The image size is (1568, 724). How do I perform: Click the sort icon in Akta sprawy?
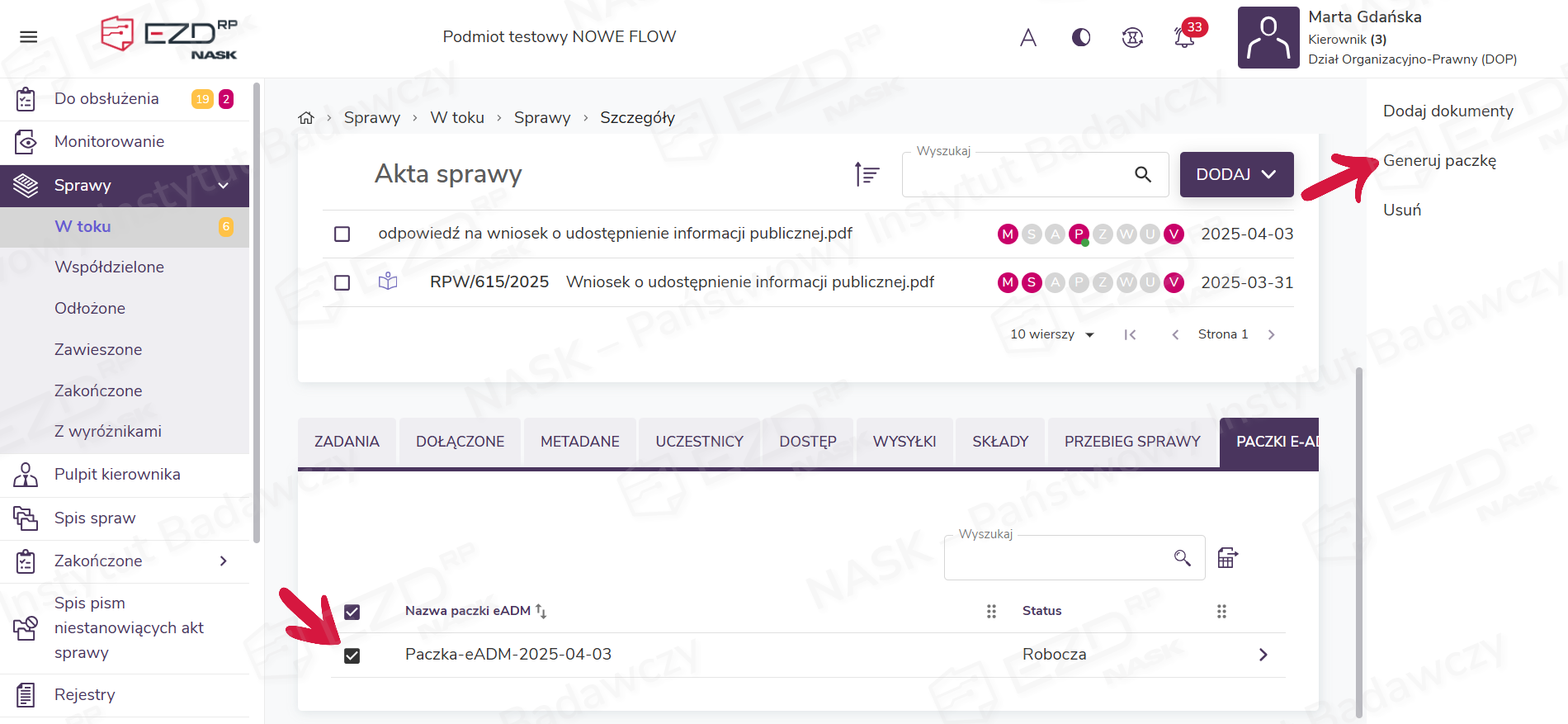point(867,174)
